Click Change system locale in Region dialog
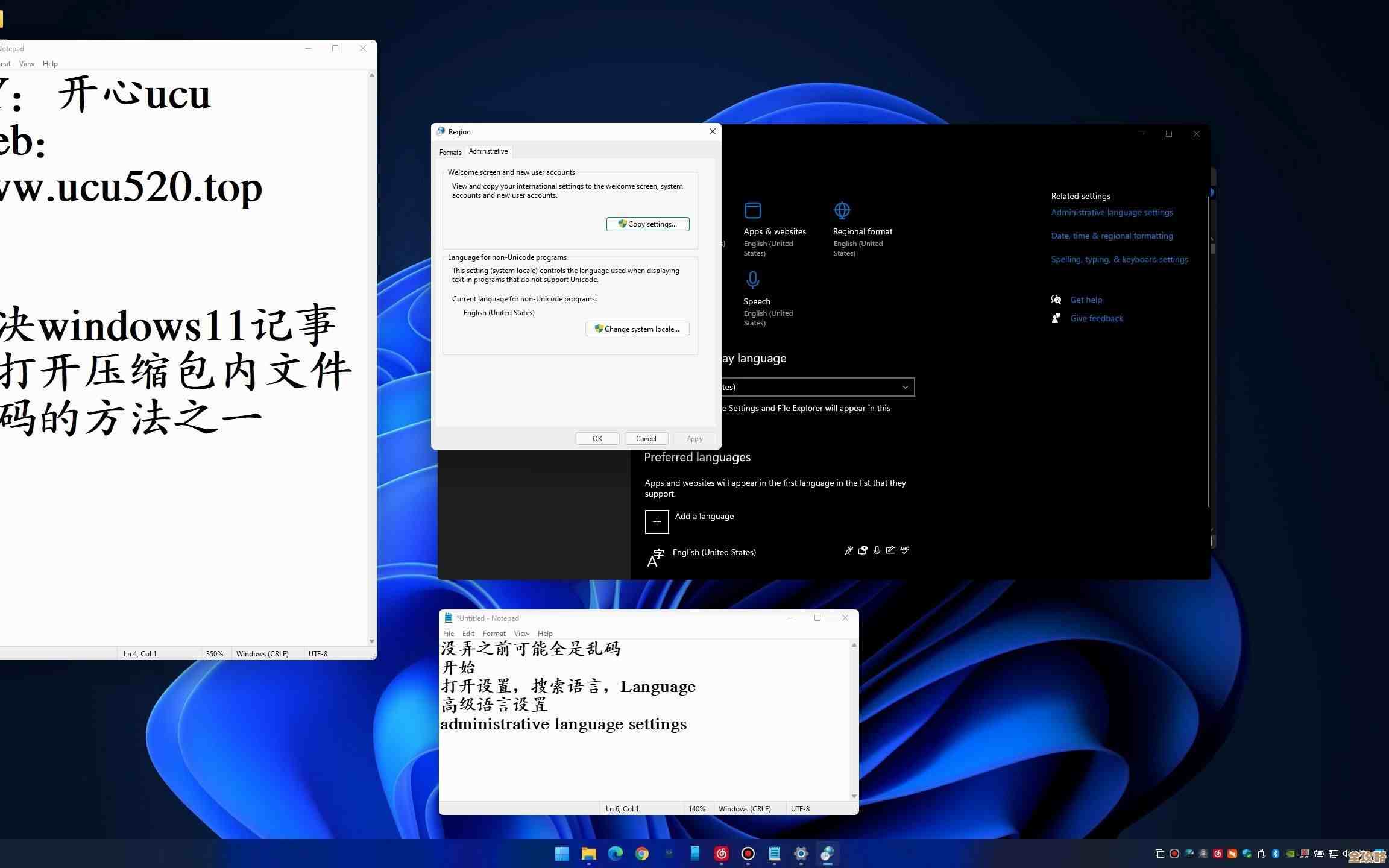 coord(637,329)
